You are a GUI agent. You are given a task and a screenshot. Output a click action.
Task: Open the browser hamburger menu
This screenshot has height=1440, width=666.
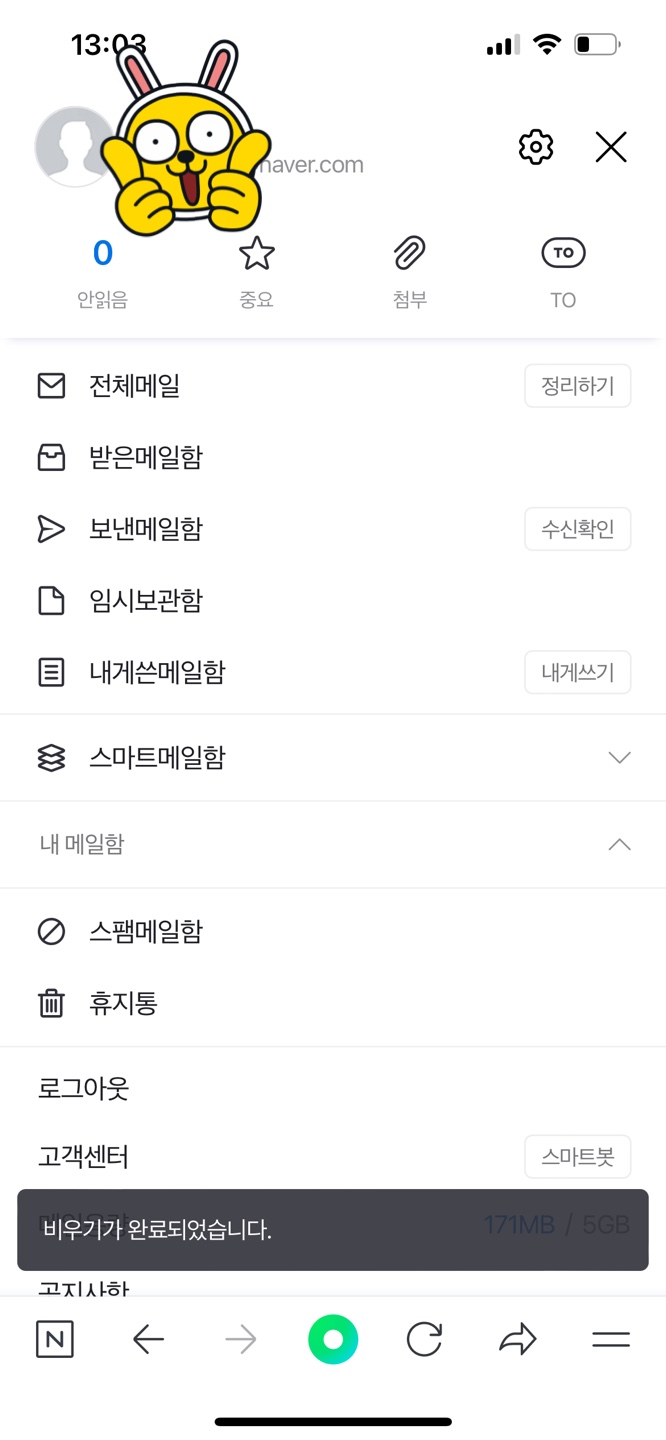[611, 1340]
